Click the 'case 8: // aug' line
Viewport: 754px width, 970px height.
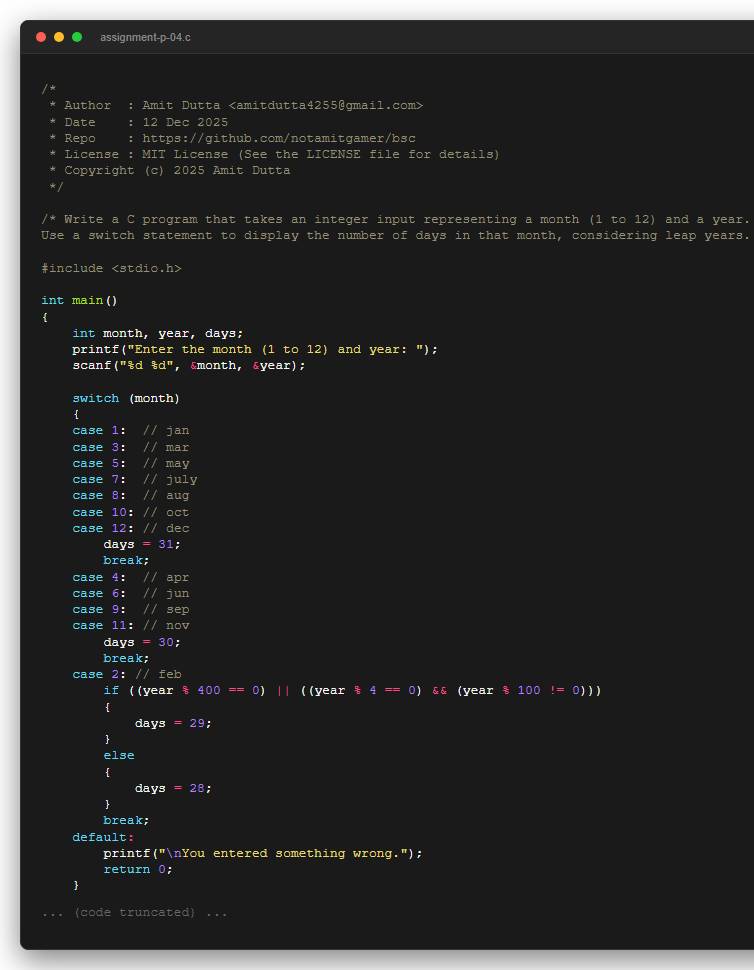tap(131, 495)
